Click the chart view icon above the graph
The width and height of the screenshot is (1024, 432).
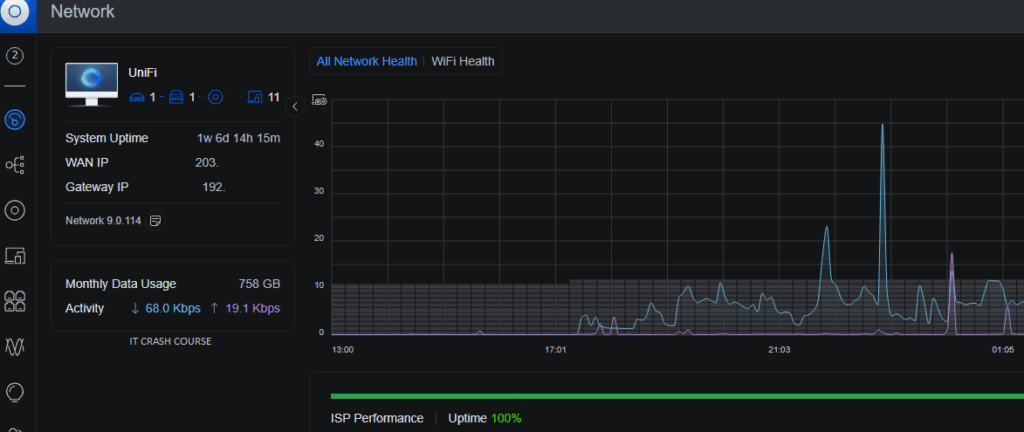[319, 100]
